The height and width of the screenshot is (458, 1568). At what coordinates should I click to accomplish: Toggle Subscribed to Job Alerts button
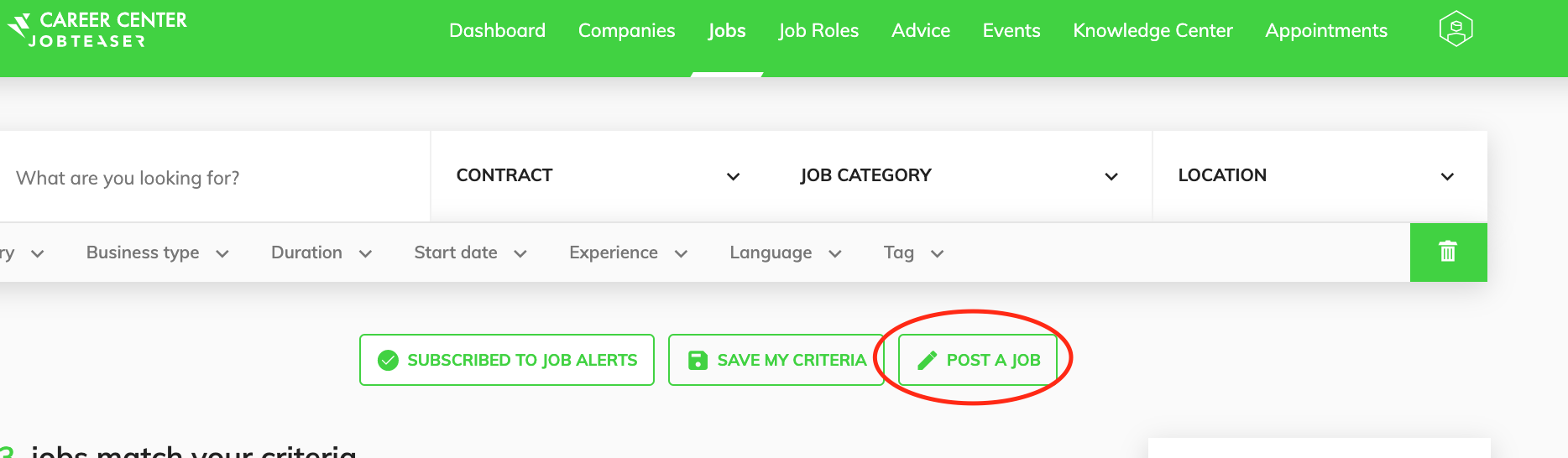507,360
